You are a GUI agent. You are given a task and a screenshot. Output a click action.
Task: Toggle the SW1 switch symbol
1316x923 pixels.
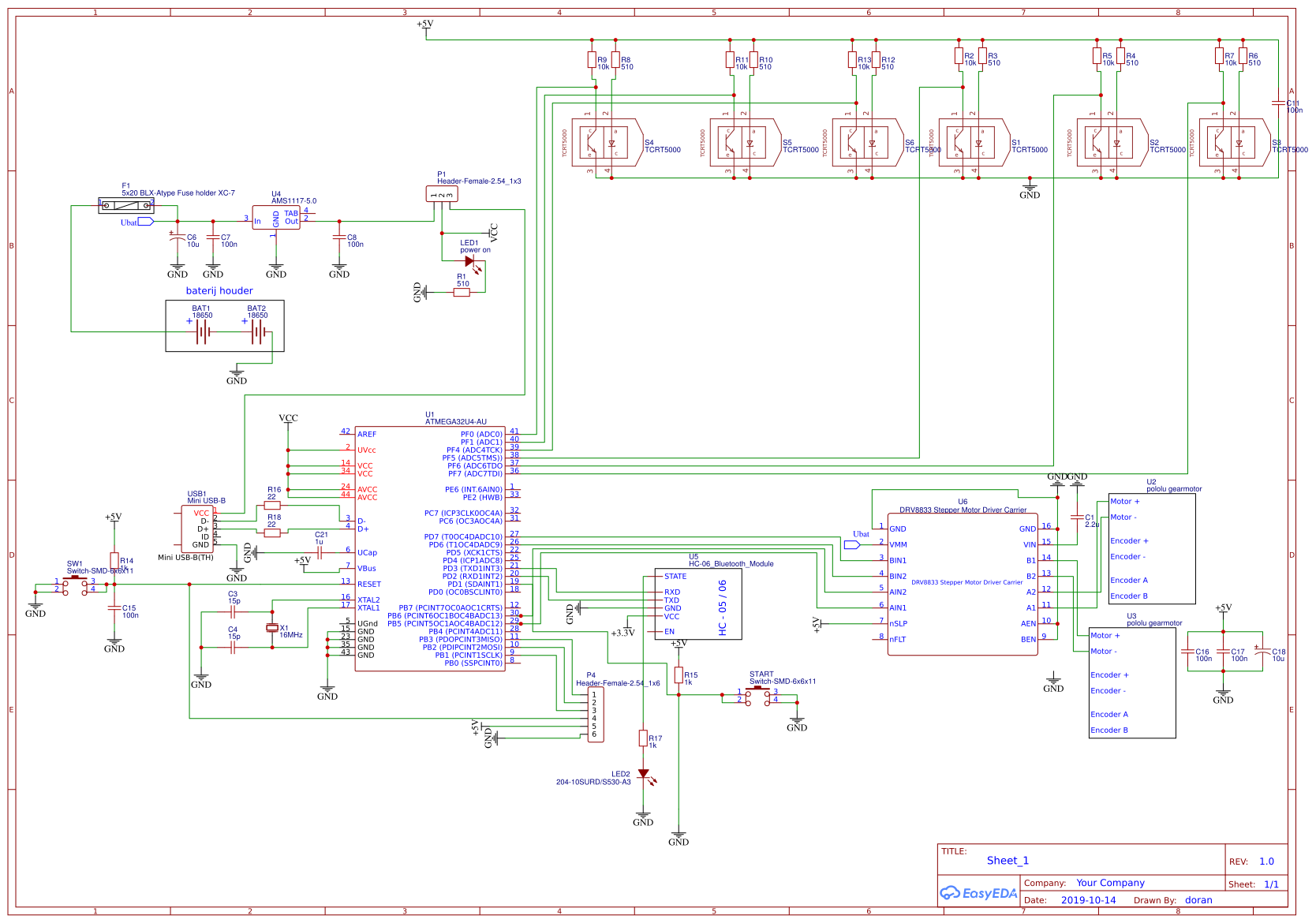point(75,580)
